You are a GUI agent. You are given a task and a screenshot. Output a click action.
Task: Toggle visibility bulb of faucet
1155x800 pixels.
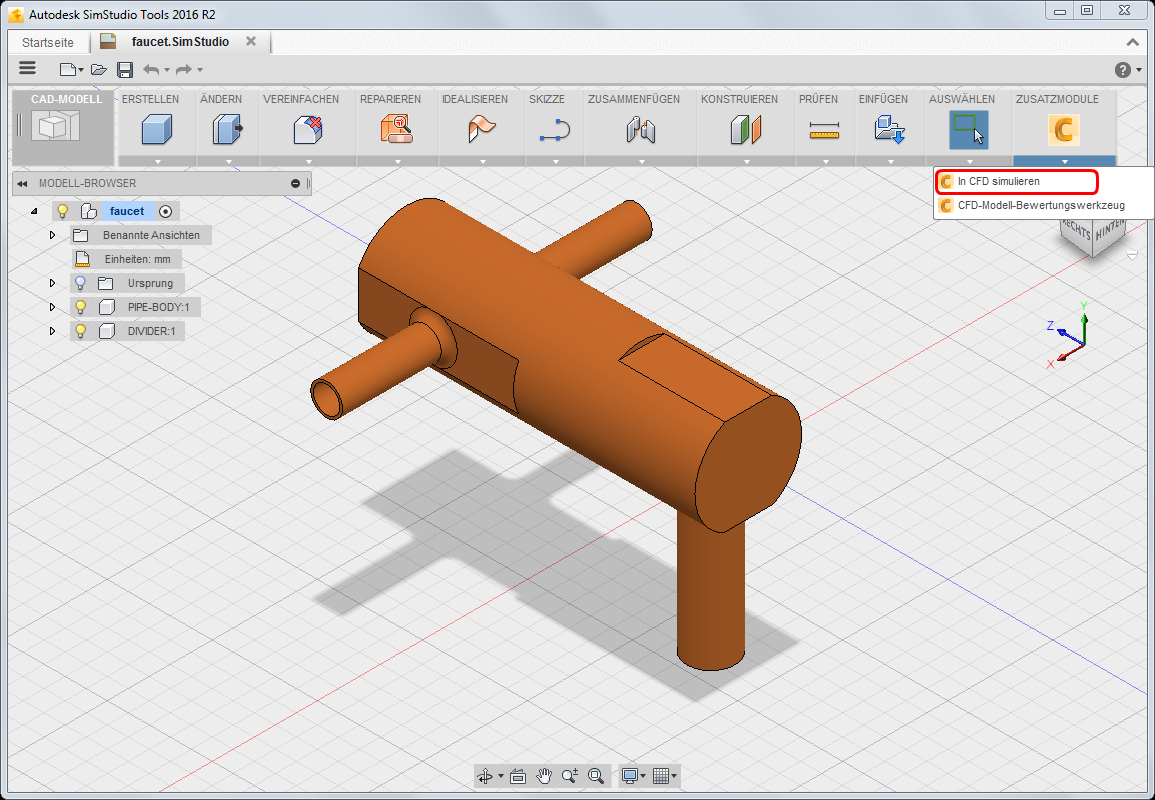tap(63, 211)
